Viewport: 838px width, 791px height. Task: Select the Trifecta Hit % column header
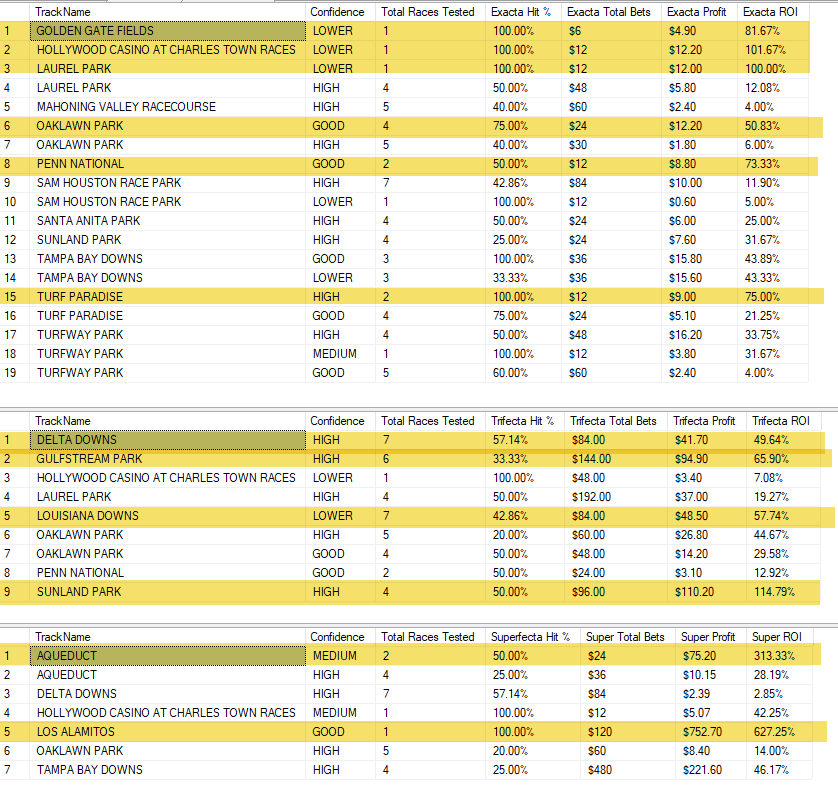point(523,421)
